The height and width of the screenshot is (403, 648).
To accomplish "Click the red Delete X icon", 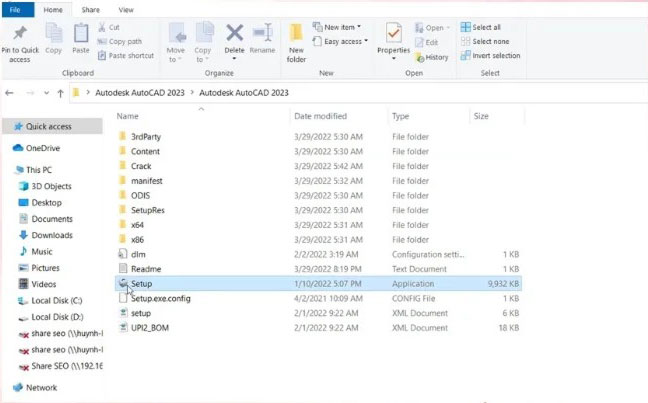I will tap(234, 33).
